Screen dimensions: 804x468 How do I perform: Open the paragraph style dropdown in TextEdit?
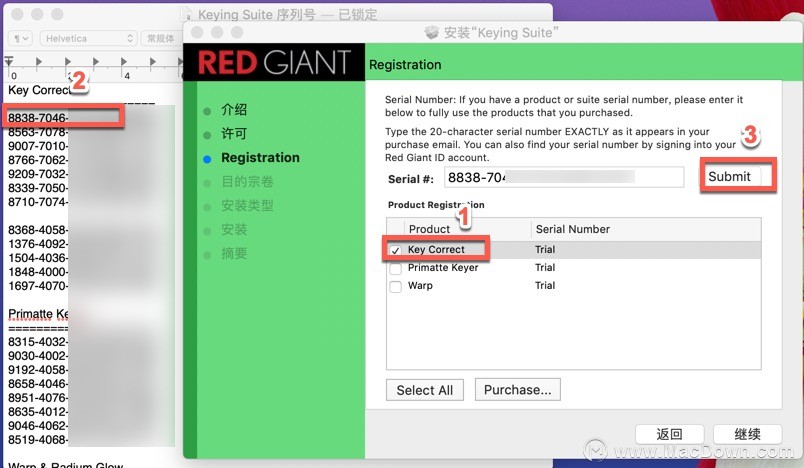[21, 38]
